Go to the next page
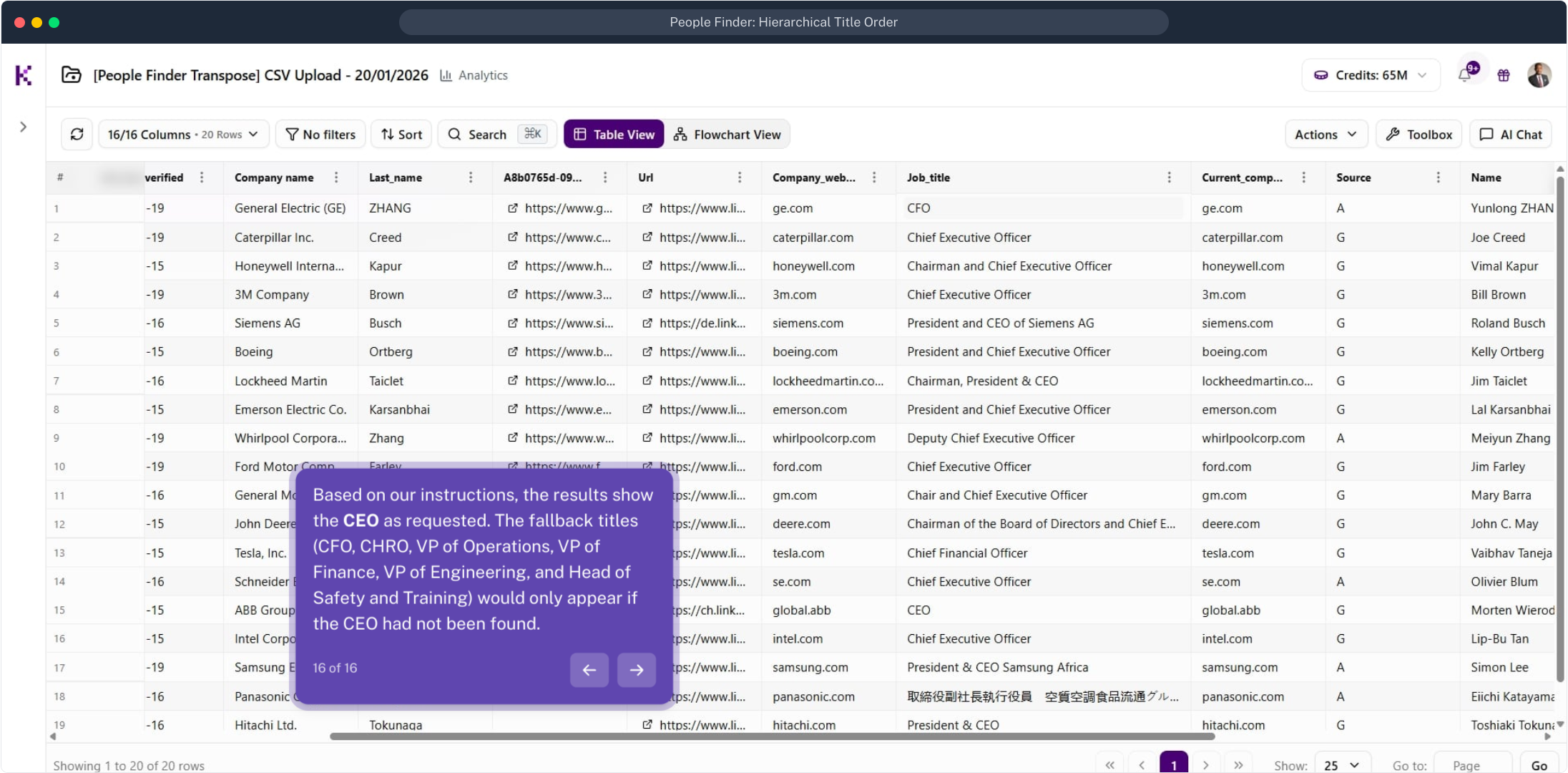This screenshot has height=773, width=1568. 1206,764
